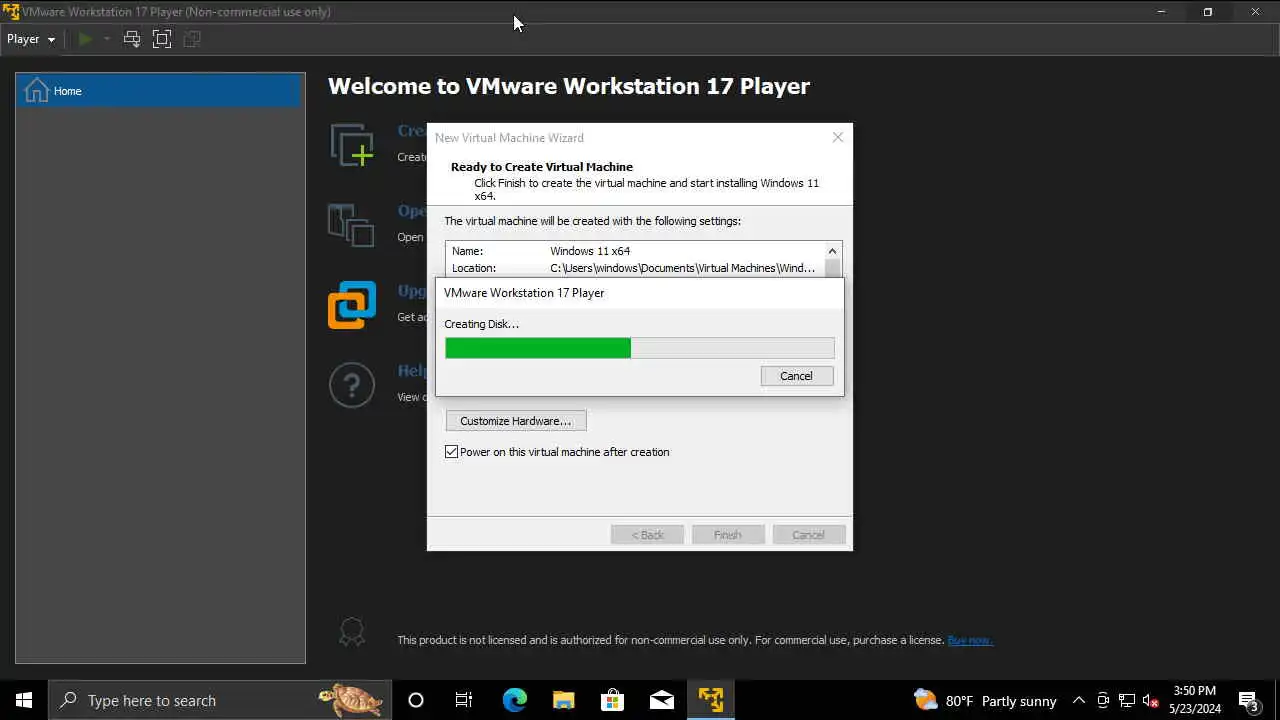The width and height of the screenshot is (1280, 720).
Task: Click the wizard Back button
Action: 647,535
